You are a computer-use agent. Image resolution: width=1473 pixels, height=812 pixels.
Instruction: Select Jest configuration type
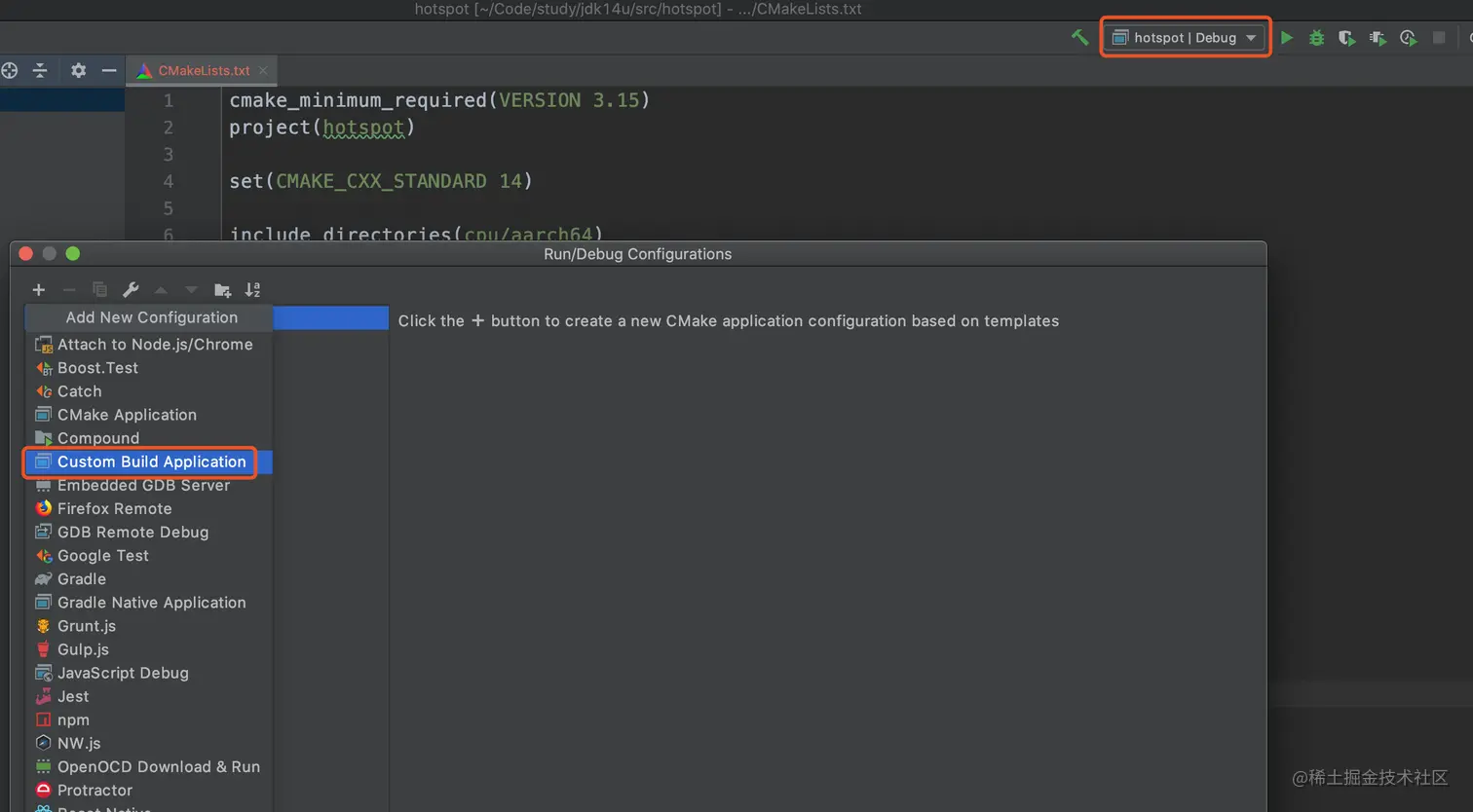pyautogui.click(x=148, y=696)
